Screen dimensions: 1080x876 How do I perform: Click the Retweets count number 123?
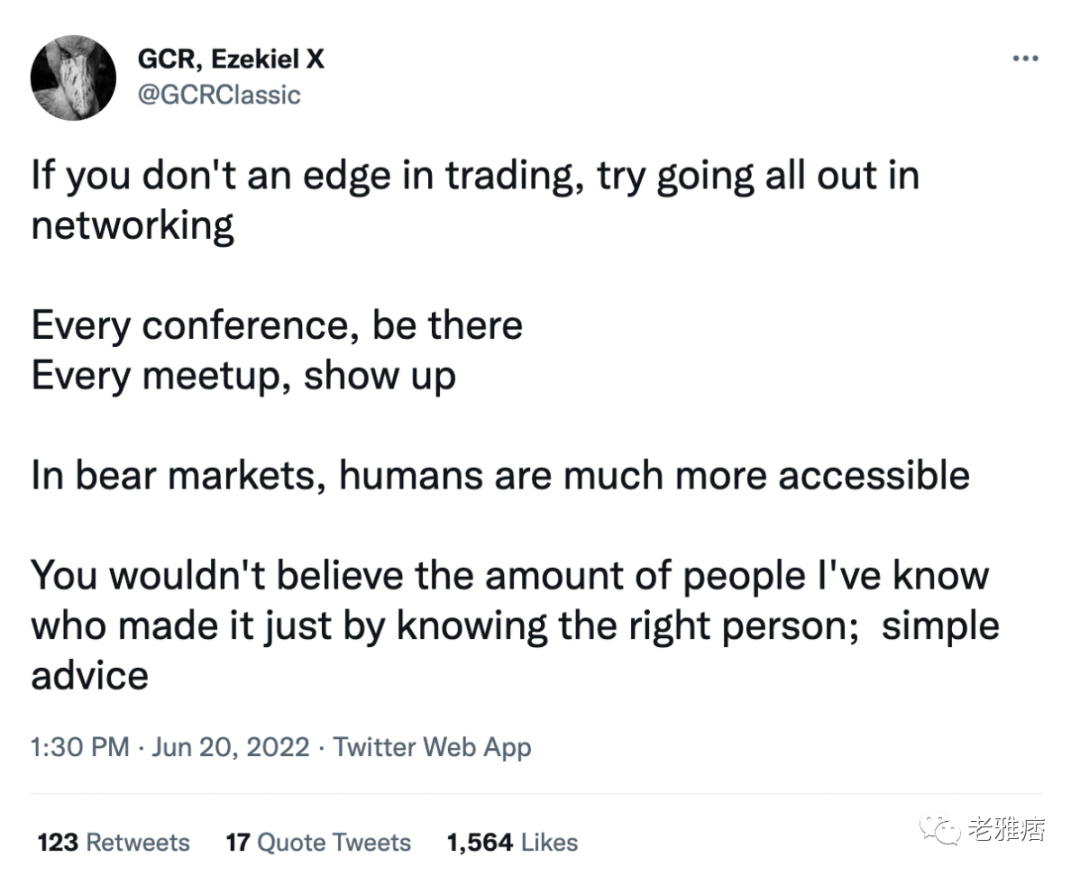point(58,842)
